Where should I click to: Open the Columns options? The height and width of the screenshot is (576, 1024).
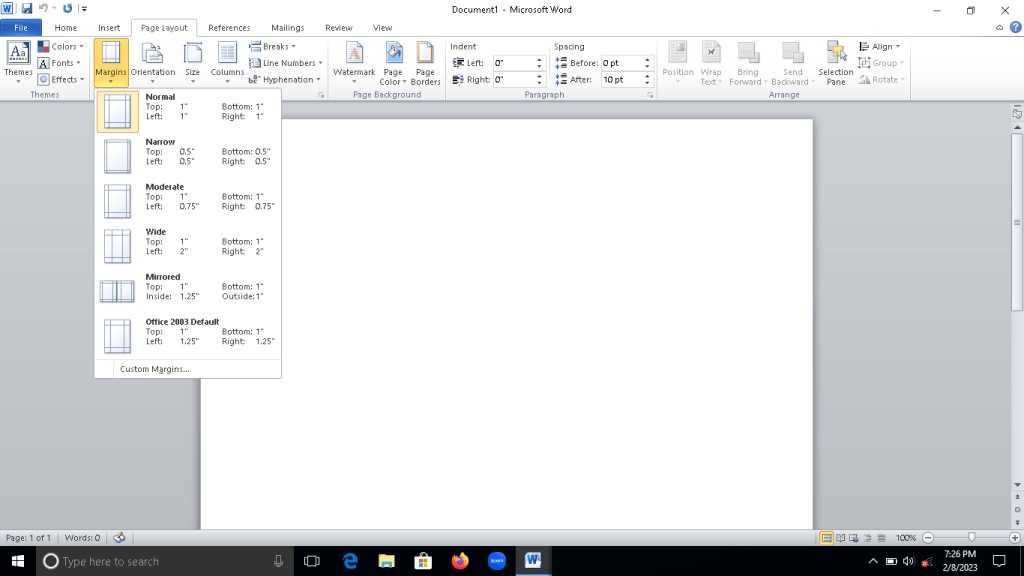point(227,62)
